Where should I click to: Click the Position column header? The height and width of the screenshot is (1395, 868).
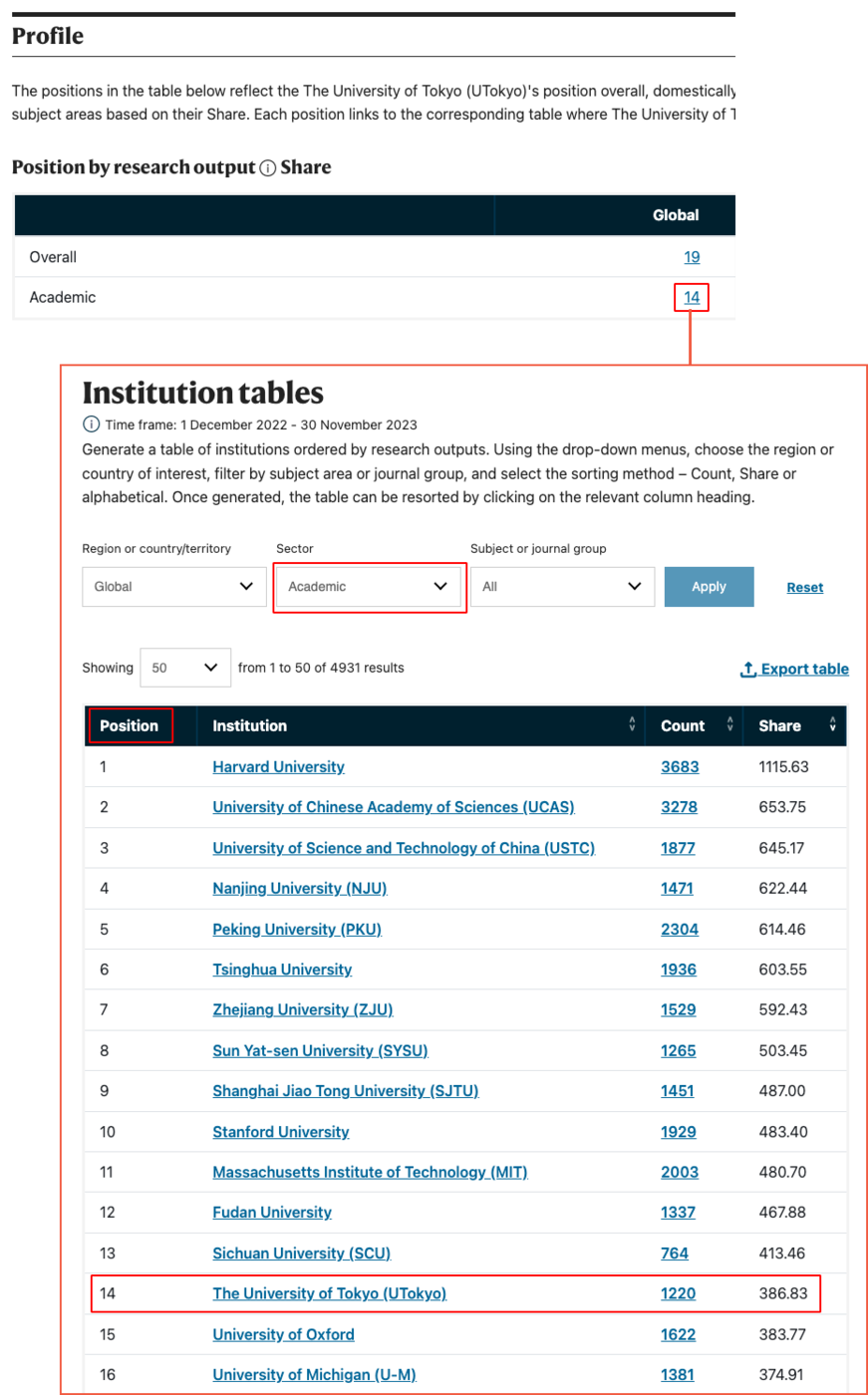[130, 725]
